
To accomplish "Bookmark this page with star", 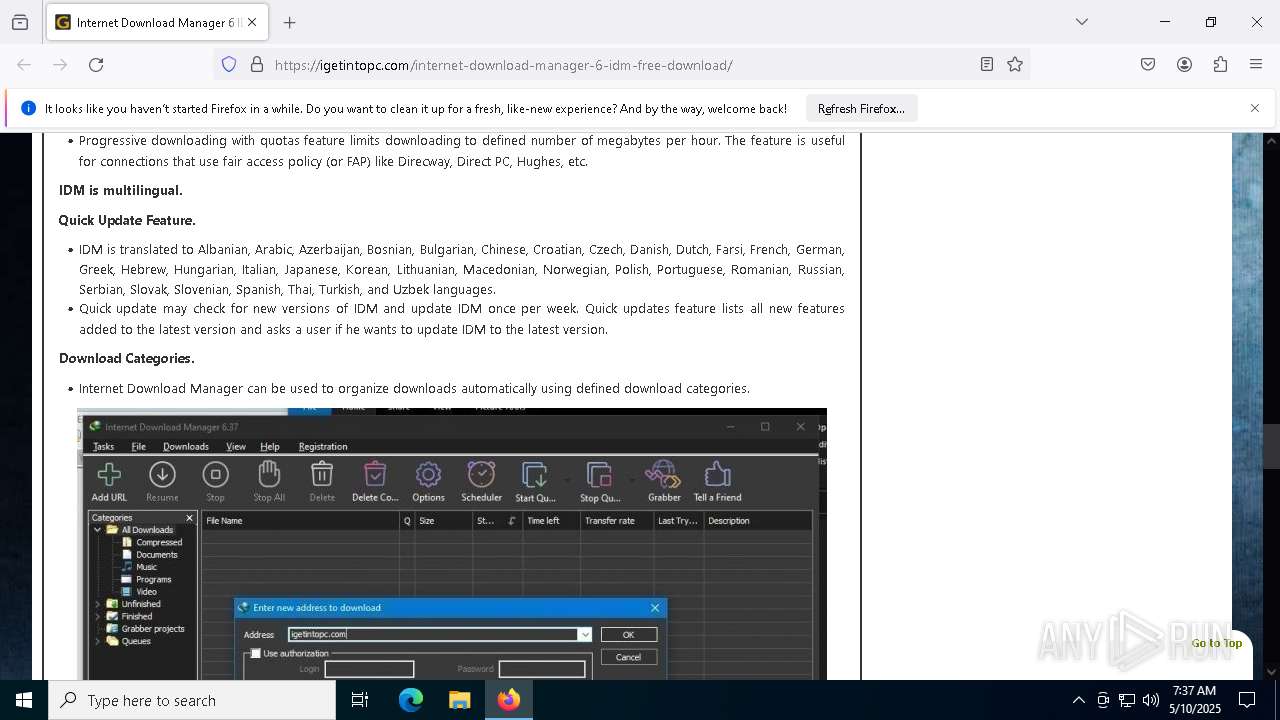I will pyautogui.click(x=1015, y=65).
